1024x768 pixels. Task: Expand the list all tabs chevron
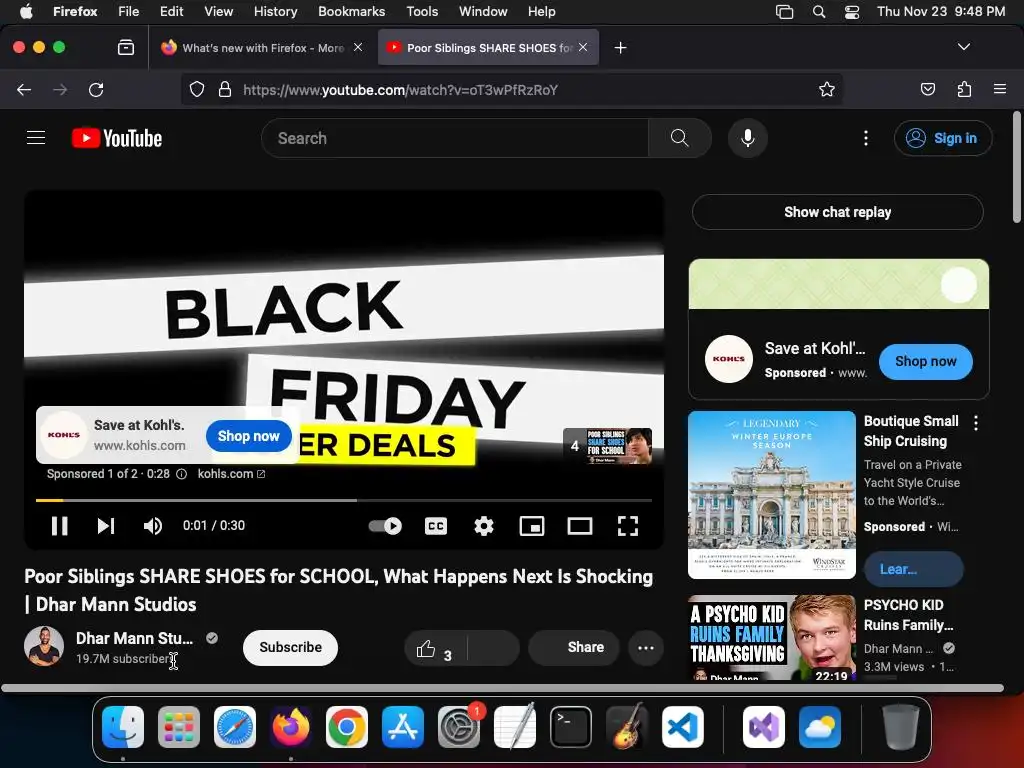tap(963, 47)
